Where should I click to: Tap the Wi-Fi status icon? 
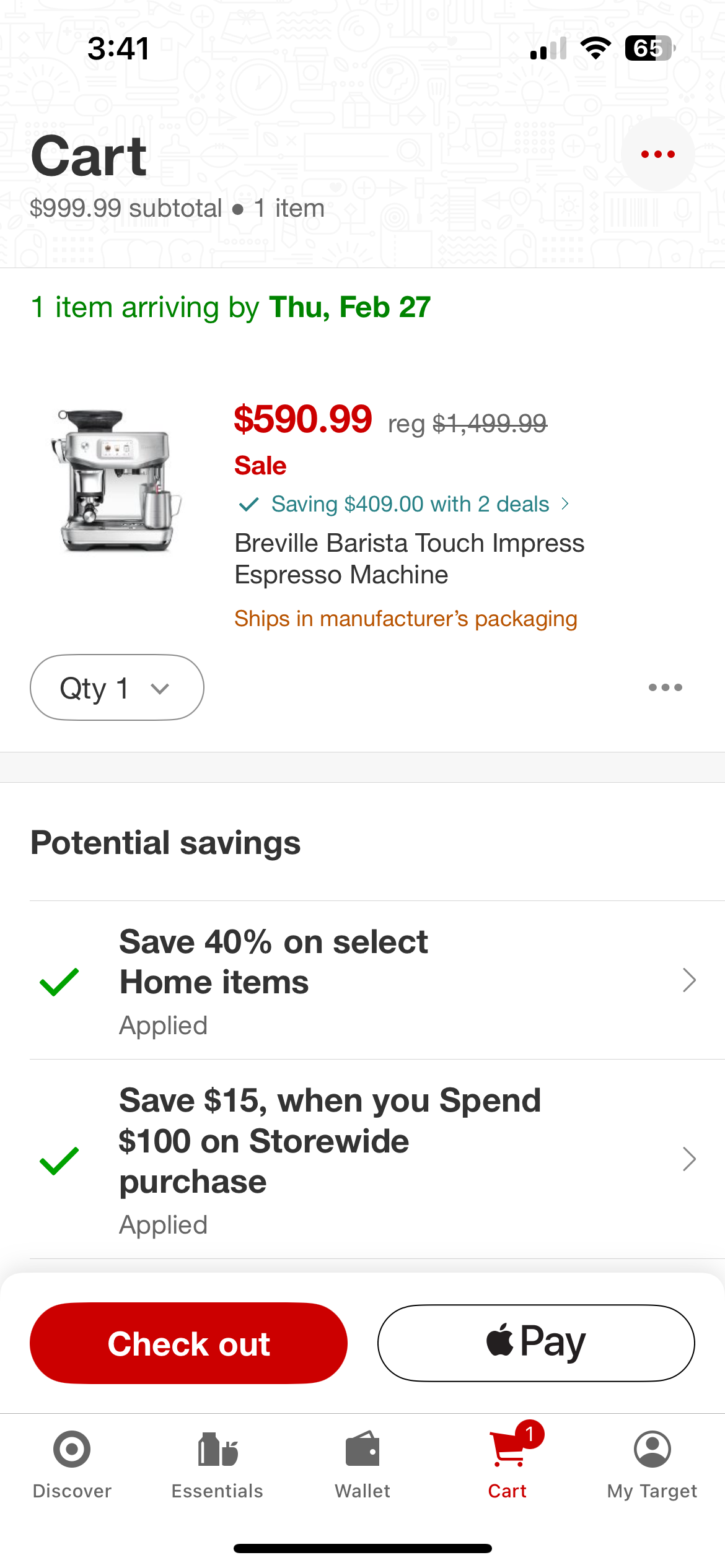(x=595, y=48)
